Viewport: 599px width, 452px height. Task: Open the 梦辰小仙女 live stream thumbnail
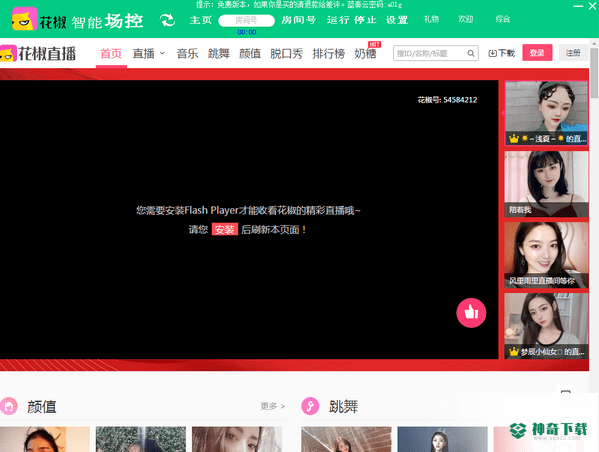(x=546, y=326)
